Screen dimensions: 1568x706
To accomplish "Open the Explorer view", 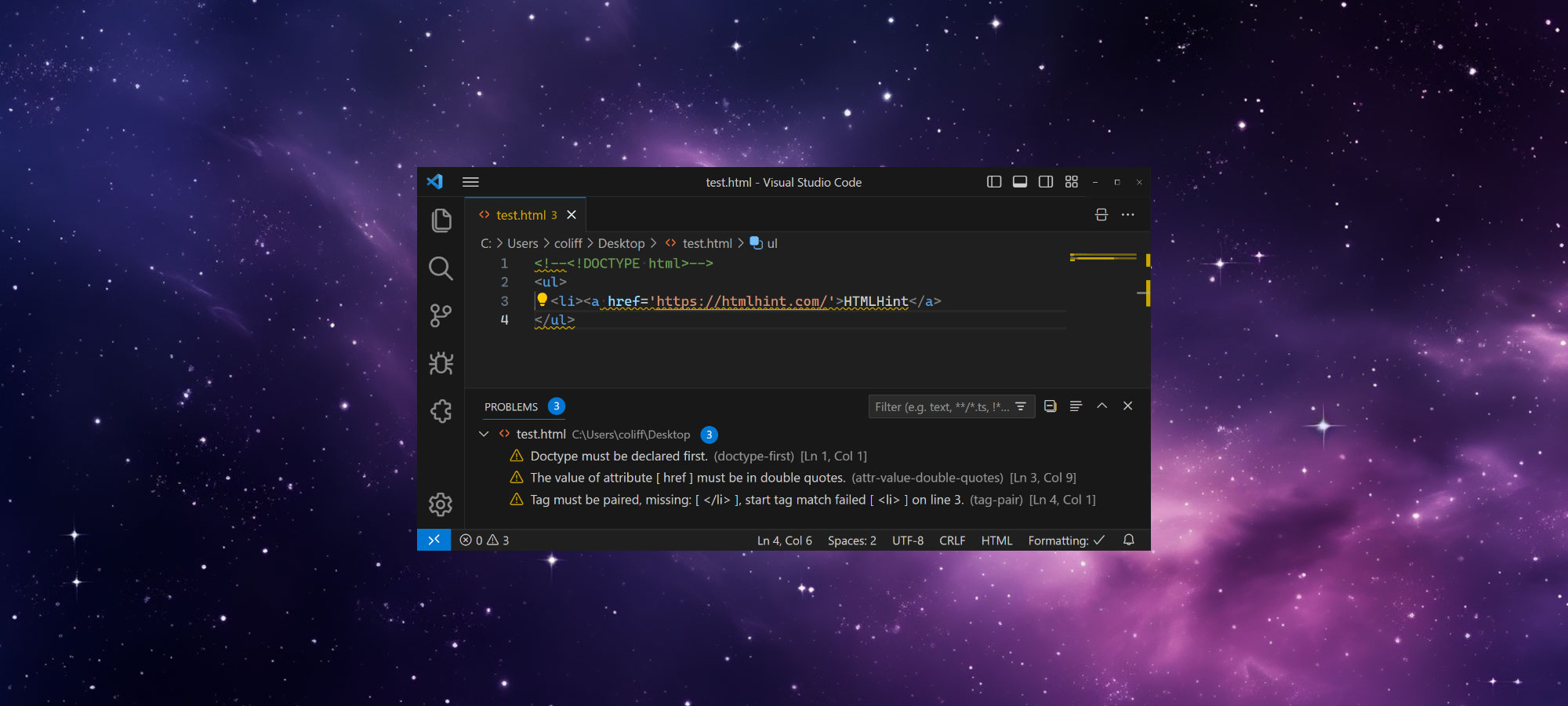I will pyautogui.click(x=441, y=221).
